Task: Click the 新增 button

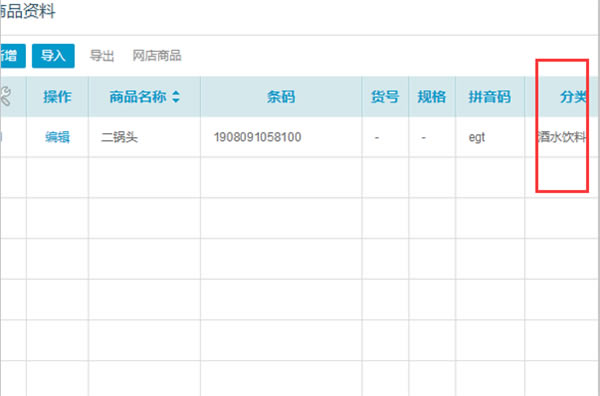Action: click(x=13, y=56)
